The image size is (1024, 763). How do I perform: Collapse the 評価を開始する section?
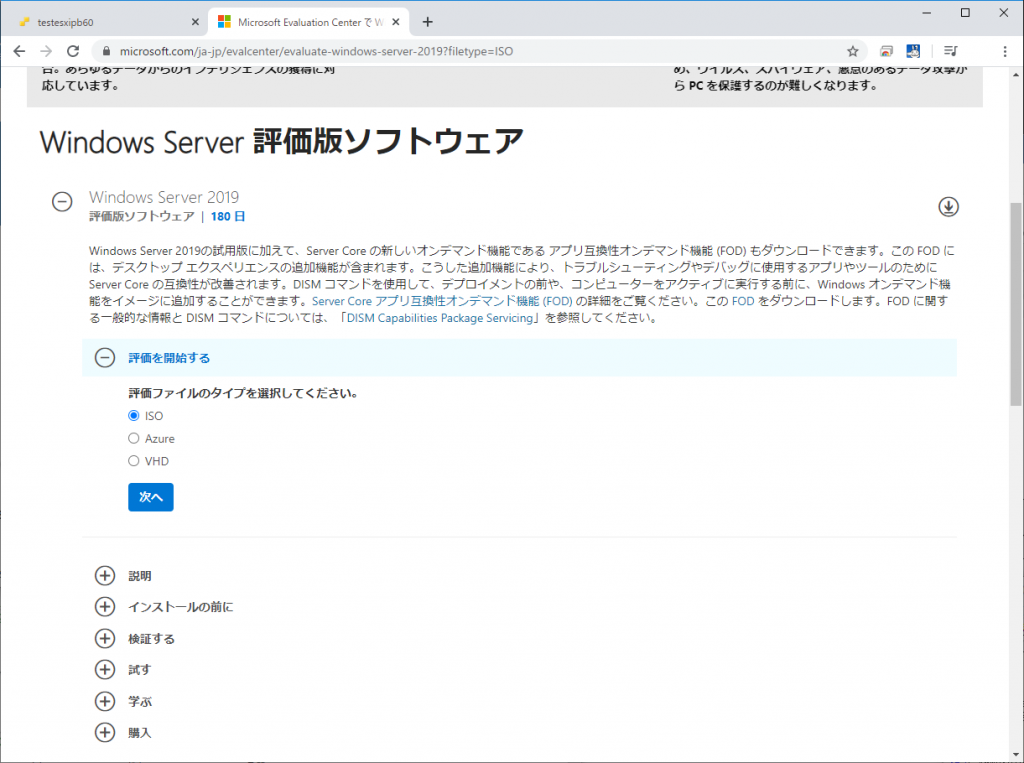(x=104, y=357)
